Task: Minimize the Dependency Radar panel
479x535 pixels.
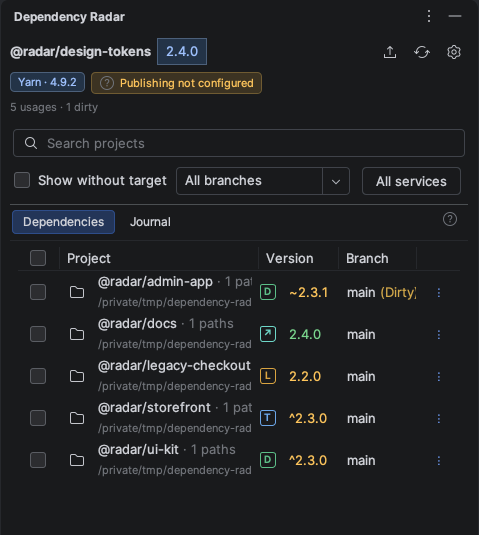Action: [455, 16]
